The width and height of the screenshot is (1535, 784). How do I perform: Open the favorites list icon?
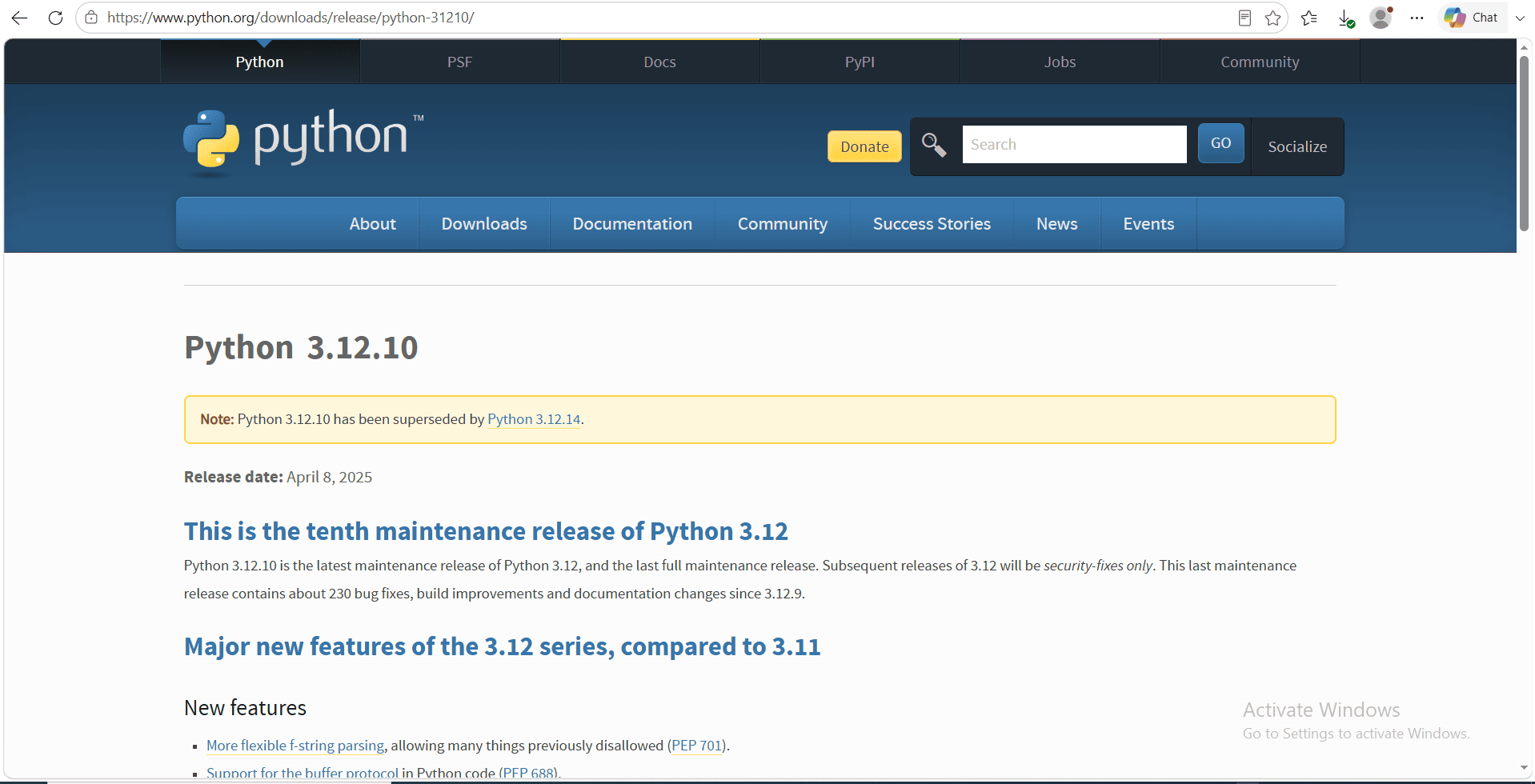click(1309, 18)
